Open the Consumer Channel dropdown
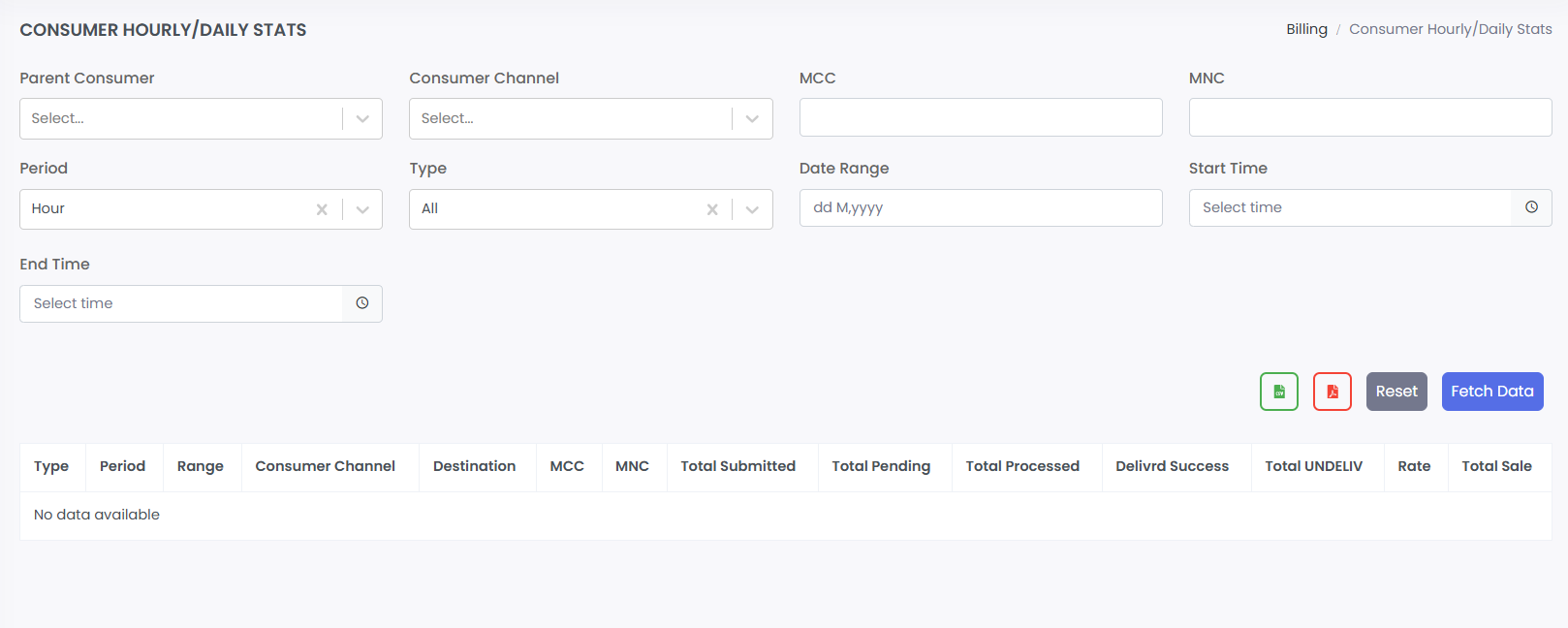Viewport: 1568px width, 628px height. (752, 119)
